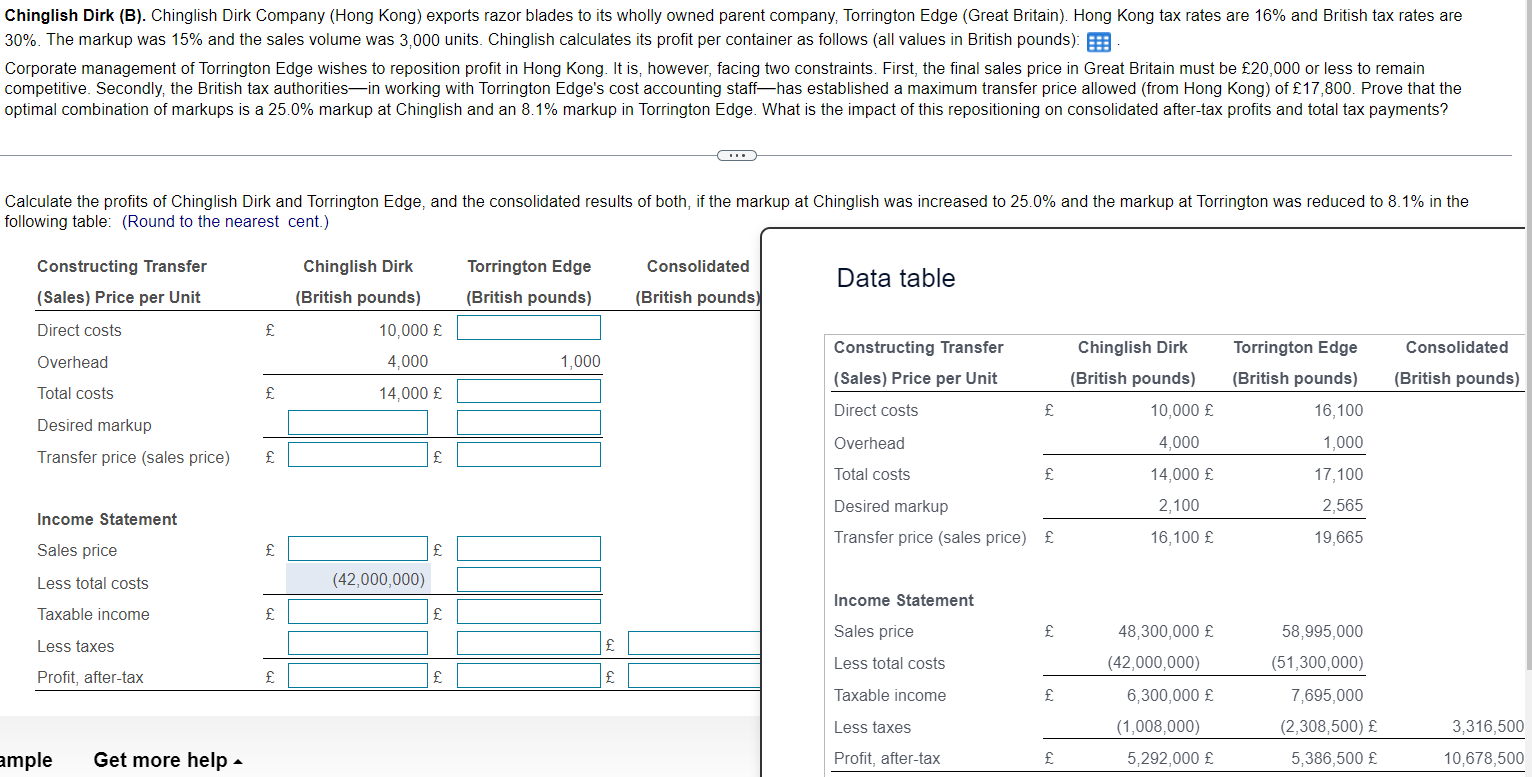Click Chinglish Dirk Desired markup input field

357,422
